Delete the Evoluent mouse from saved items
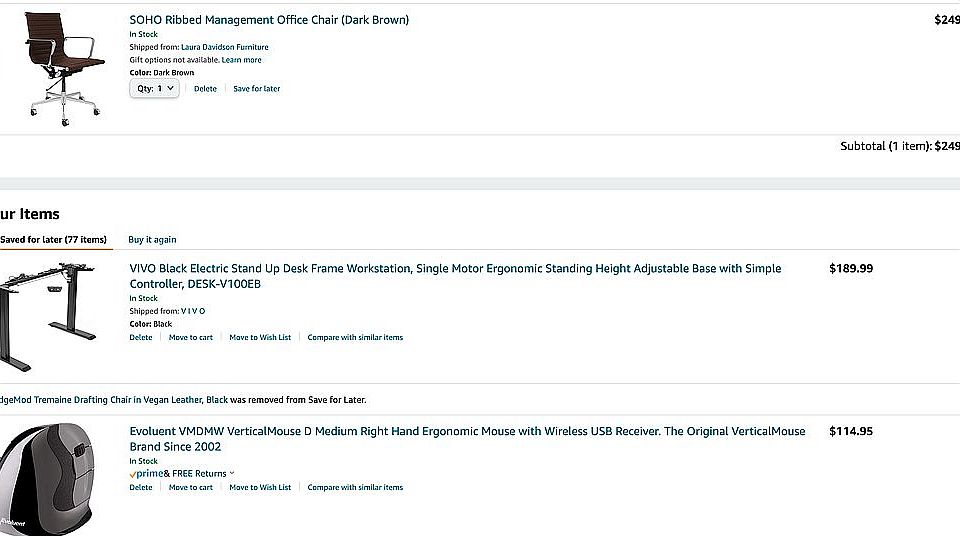This screenshot has width=960, height=536. pos(141,488)
